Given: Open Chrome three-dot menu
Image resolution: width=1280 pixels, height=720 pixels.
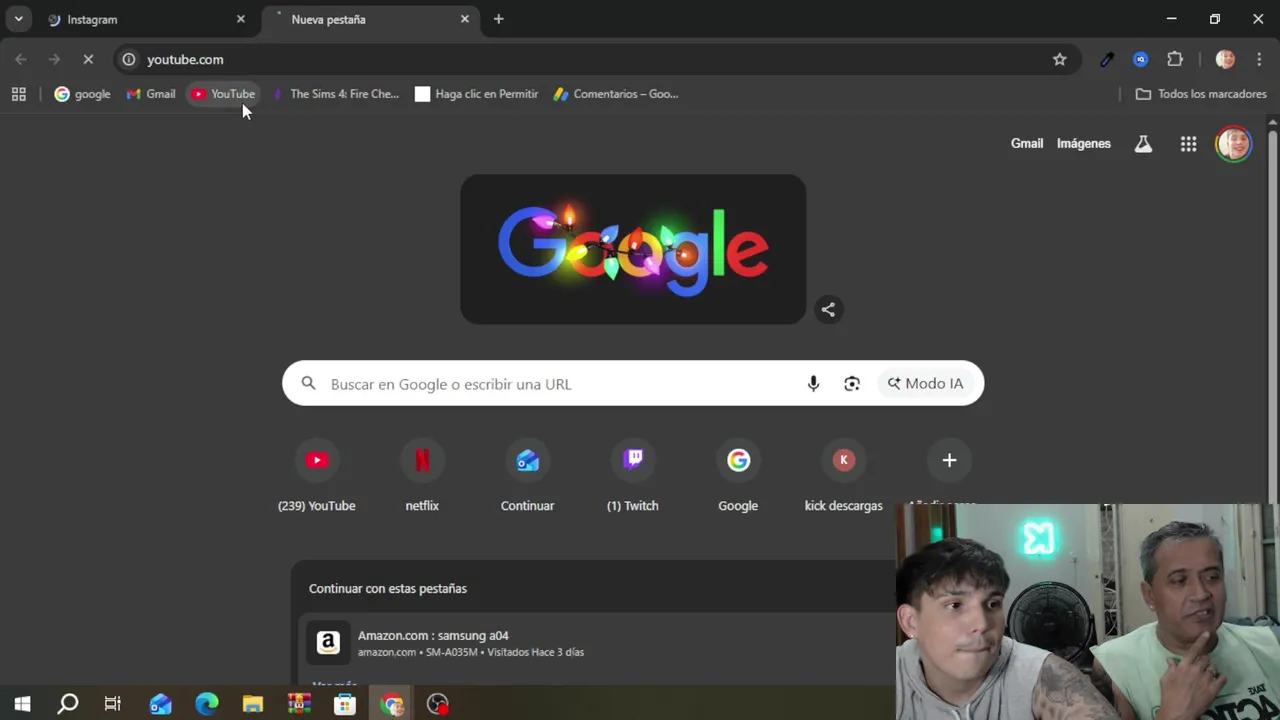Looking at the screenshot, I should point(1259,59).
